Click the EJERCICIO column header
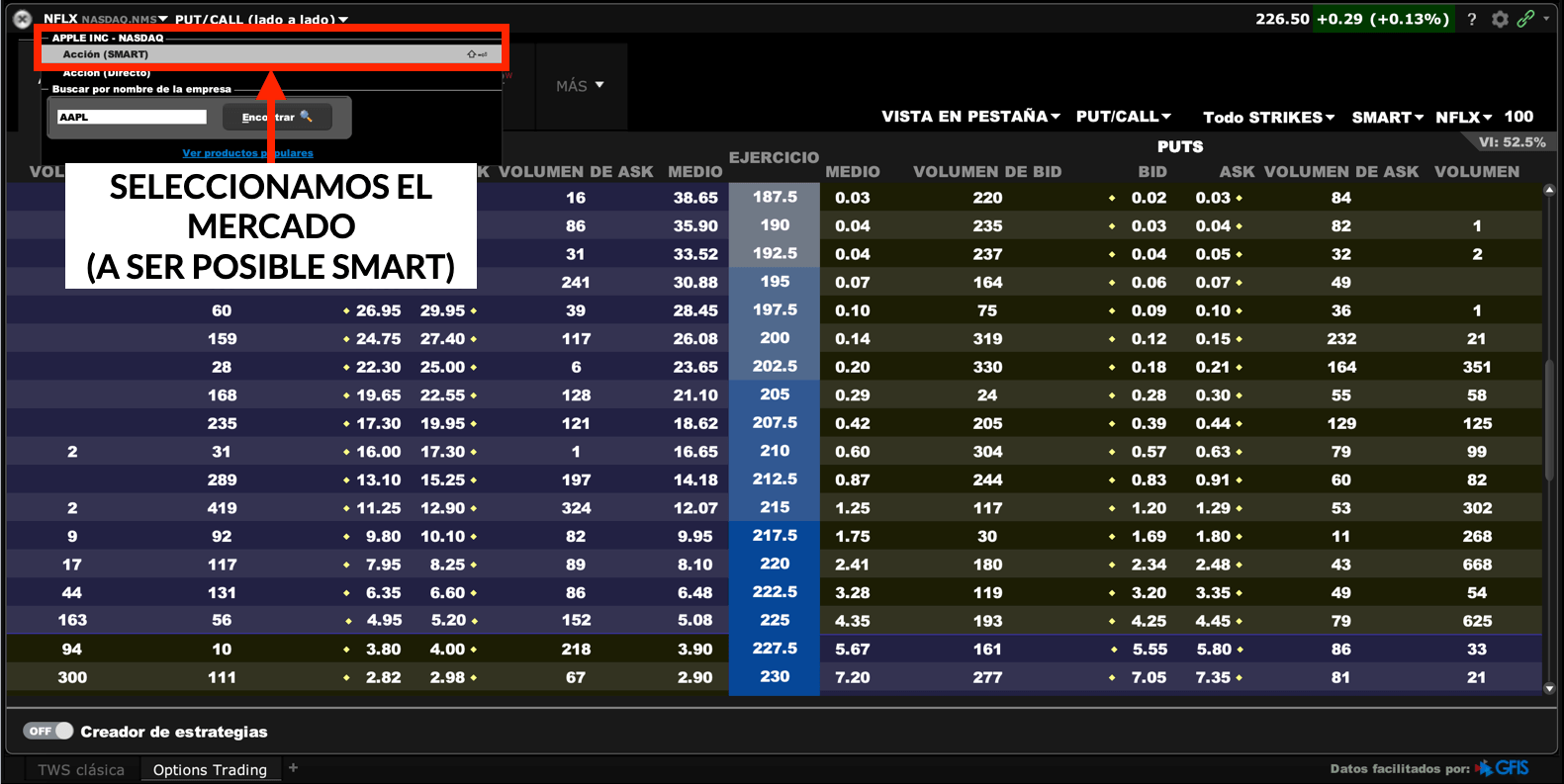The width and height of the screenshot is (1564, 784). (774, 157)
